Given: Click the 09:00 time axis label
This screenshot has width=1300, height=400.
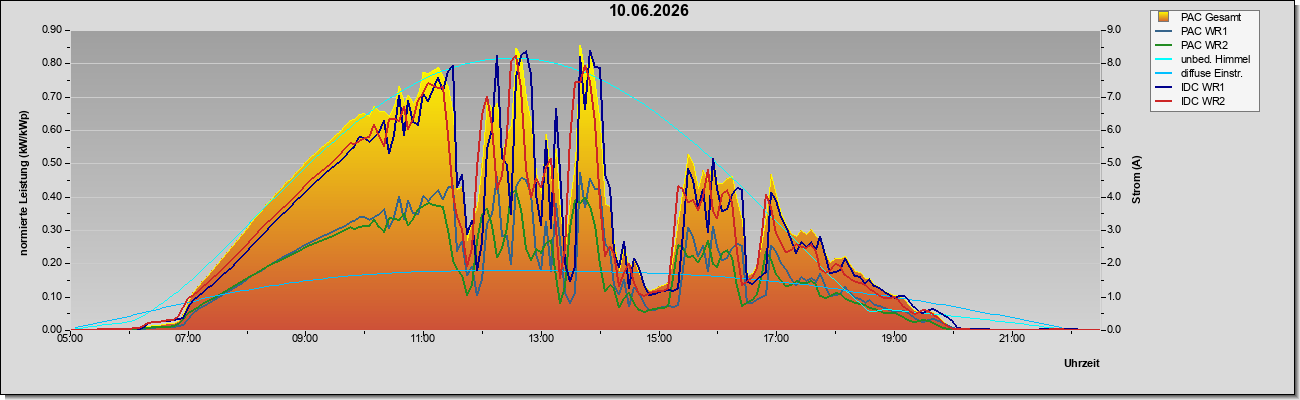Looking at the screenshot, I should [x=305, y=339].
